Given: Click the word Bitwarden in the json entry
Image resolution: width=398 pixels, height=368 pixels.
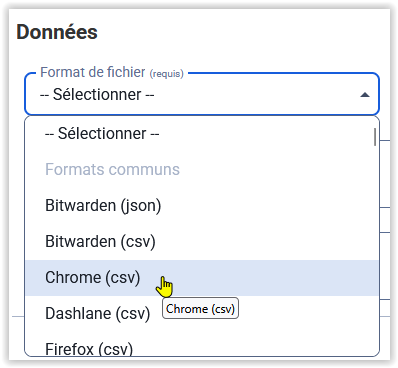Looking at the screenshot, I should point(80,205).
